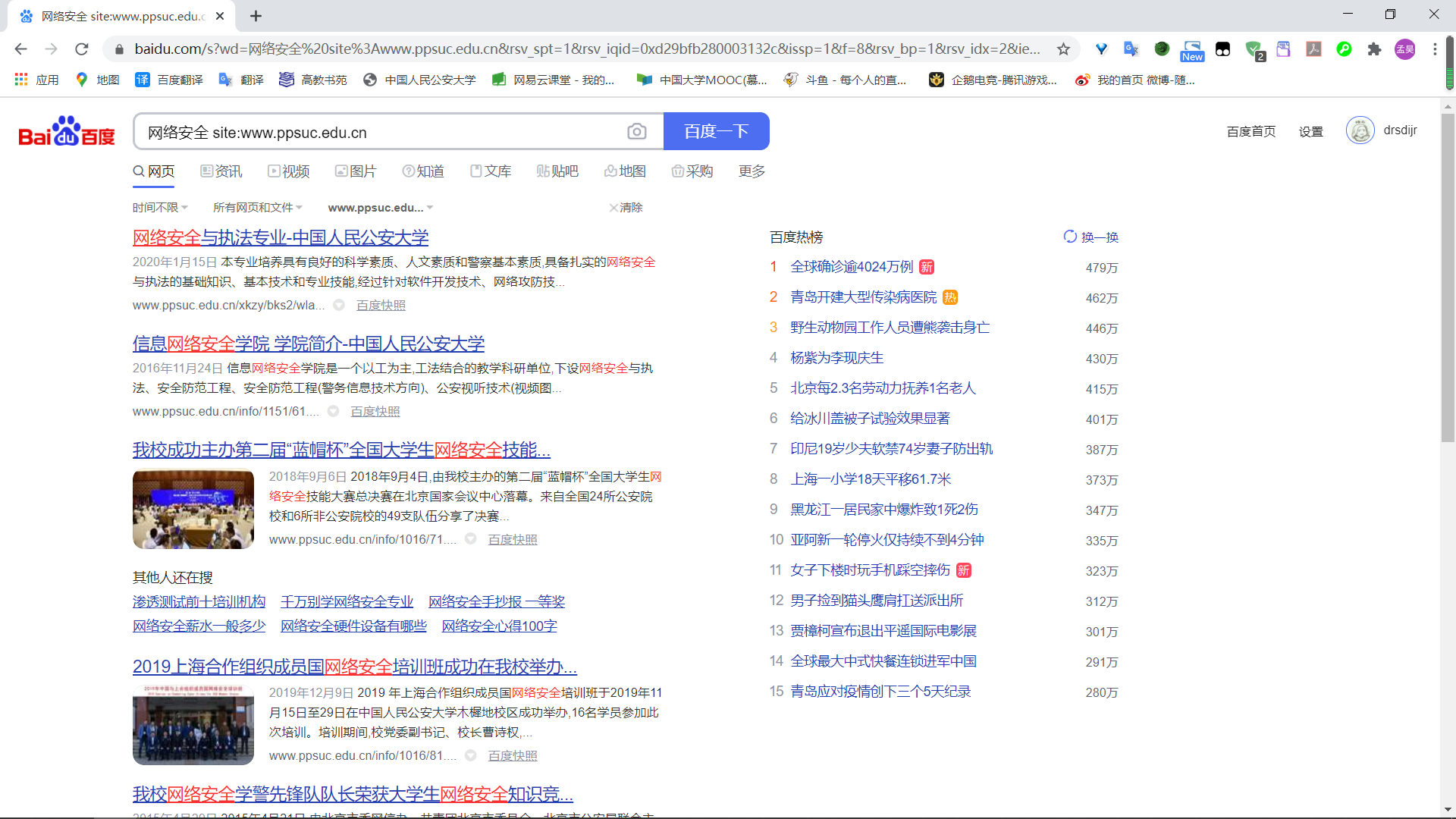Open 中国人民公安大学 bookmark

419,80
